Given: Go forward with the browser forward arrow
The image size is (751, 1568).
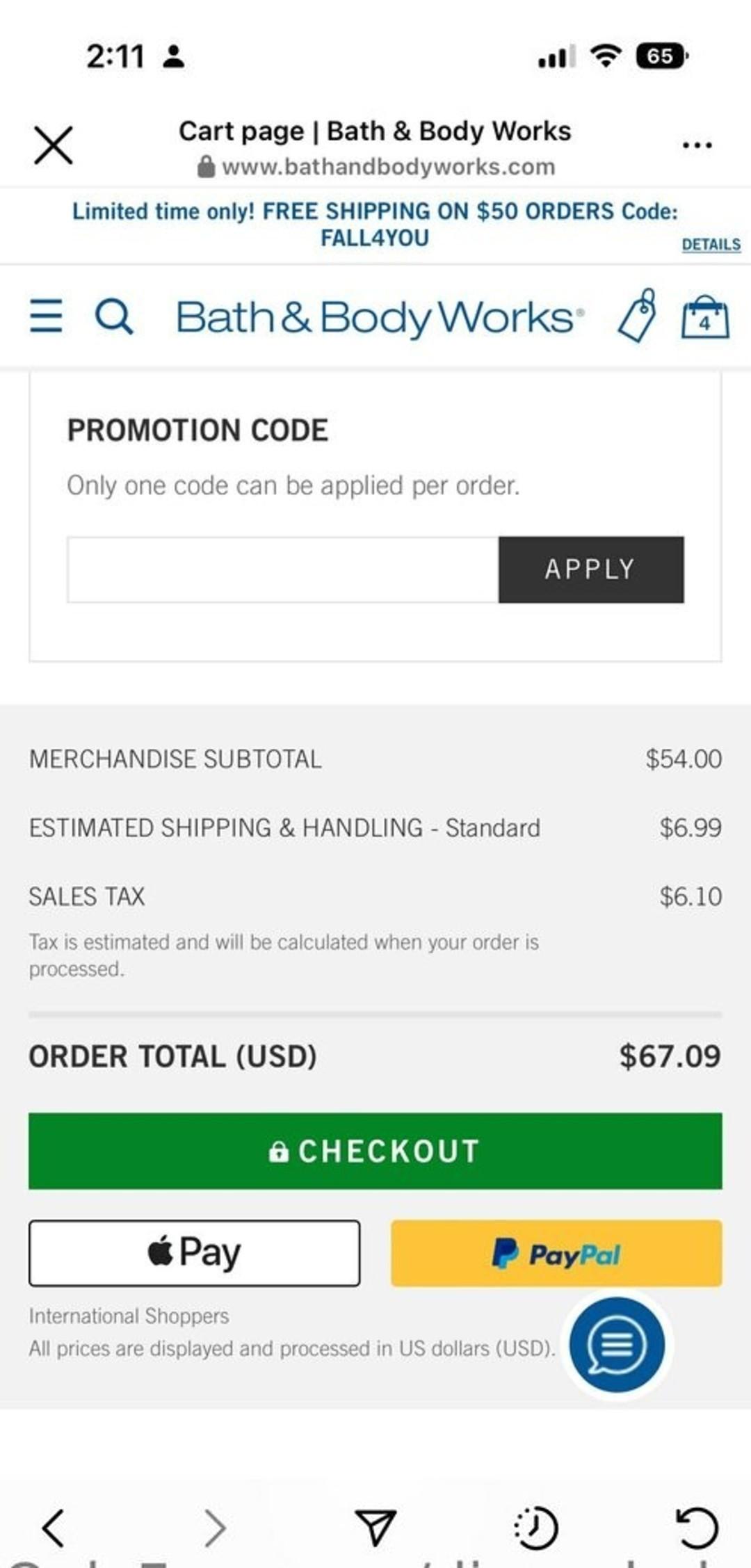Looking at the screenshot, I should coord(215,1528).
